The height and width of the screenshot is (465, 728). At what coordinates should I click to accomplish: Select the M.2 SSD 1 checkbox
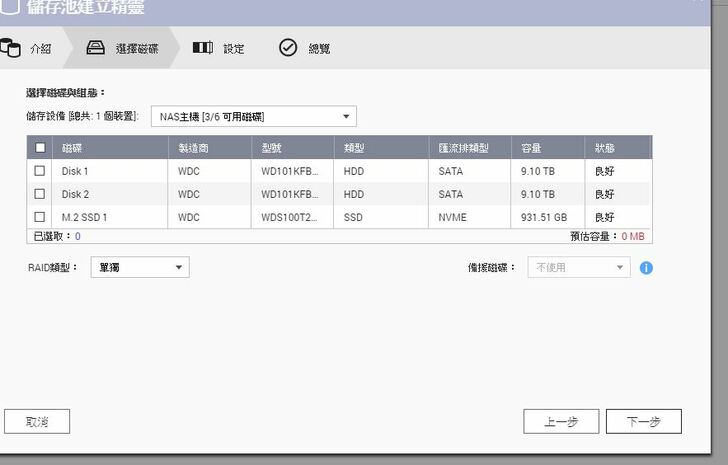[40, 217]
